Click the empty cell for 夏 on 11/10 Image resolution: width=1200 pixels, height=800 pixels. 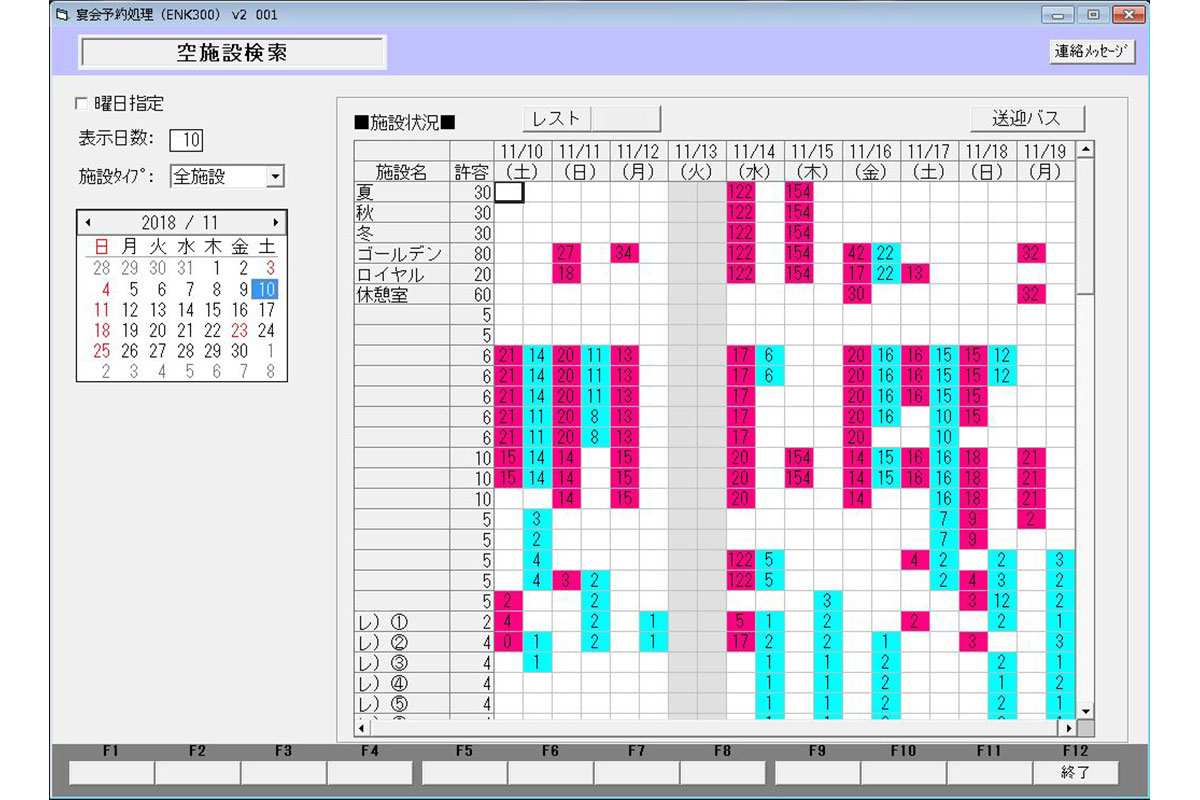tap(509, 192)
